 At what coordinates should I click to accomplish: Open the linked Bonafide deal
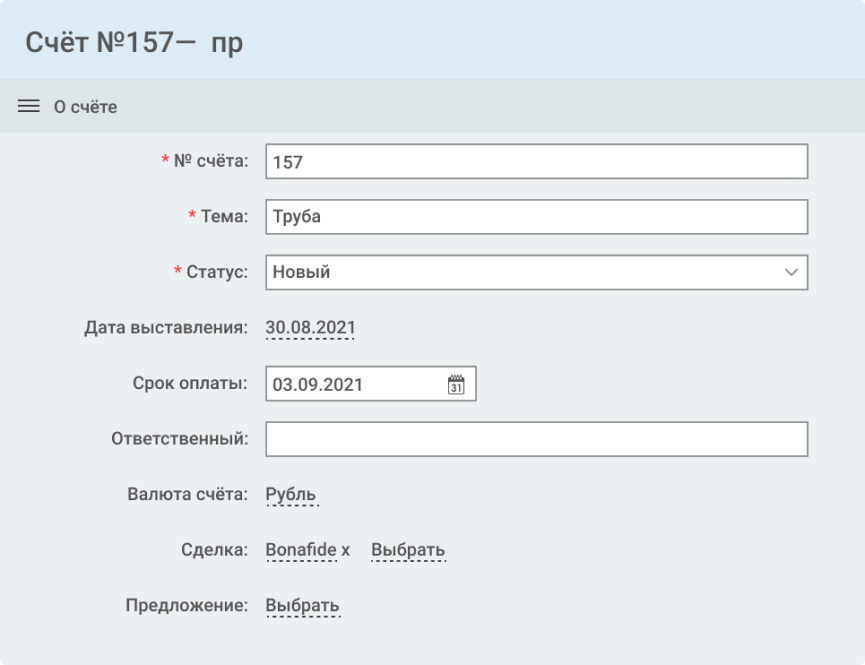coord(300,550)
